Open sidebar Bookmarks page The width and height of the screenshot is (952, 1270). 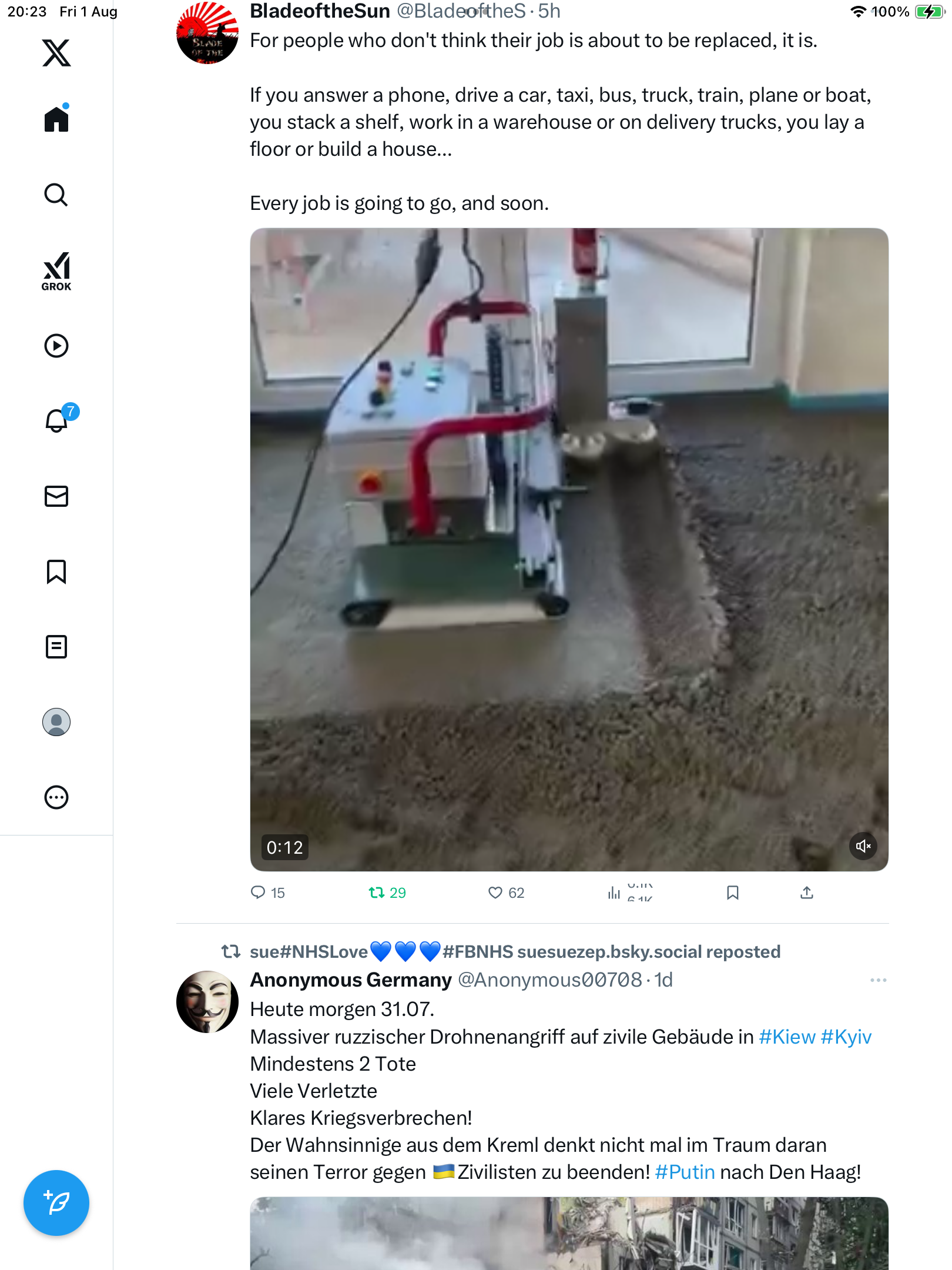pos(56,571)
